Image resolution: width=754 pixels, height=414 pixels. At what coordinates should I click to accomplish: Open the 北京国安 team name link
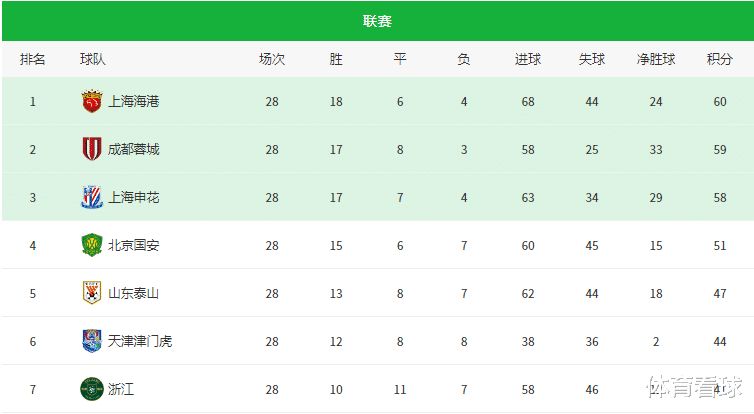(x=133, y=245)
